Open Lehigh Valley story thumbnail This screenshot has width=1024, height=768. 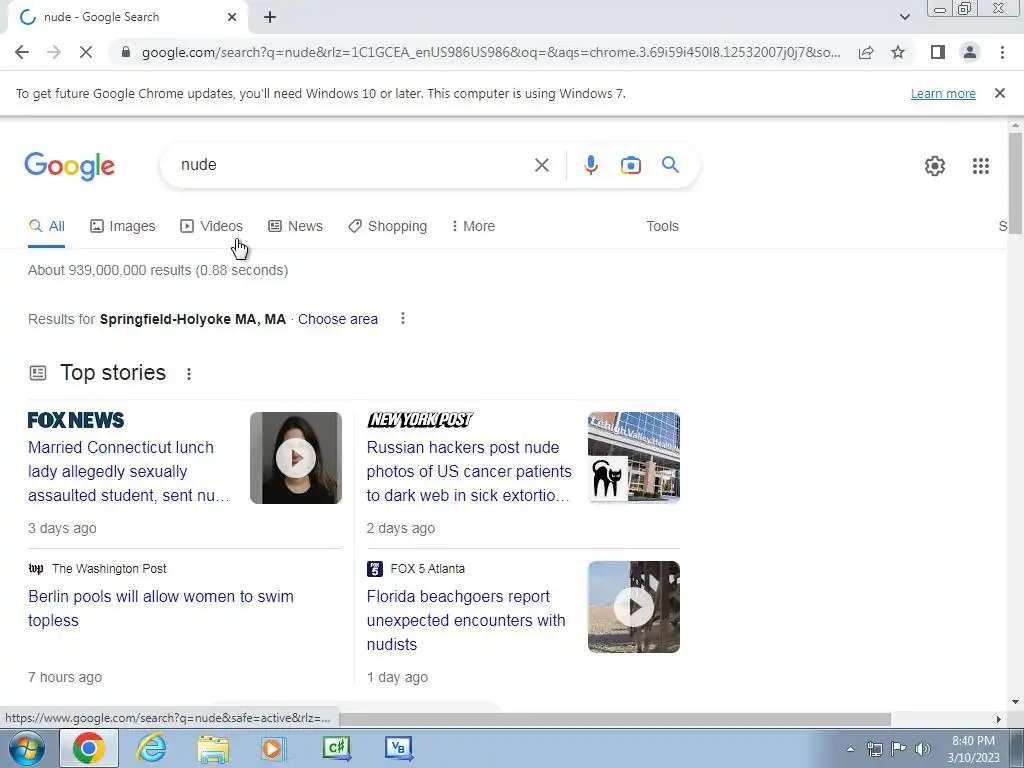pyautogui.click(x=633, y=458)
